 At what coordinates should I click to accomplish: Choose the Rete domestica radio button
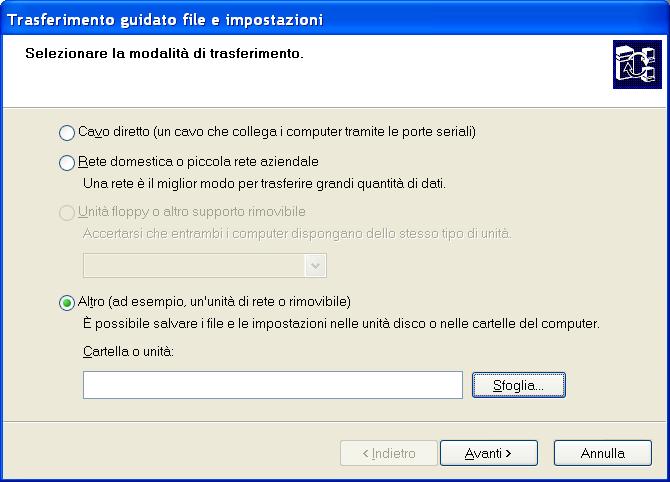[x=67, y=162]
